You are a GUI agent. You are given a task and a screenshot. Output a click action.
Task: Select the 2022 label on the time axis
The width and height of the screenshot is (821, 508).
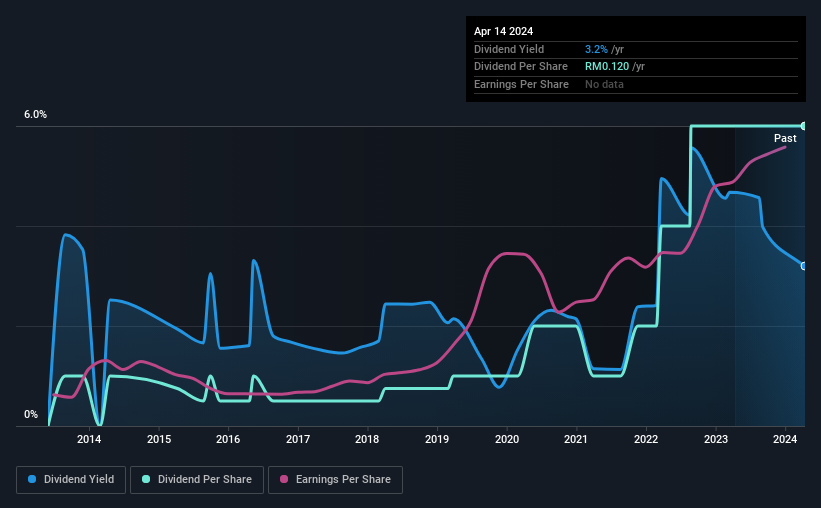coord(646,439)
